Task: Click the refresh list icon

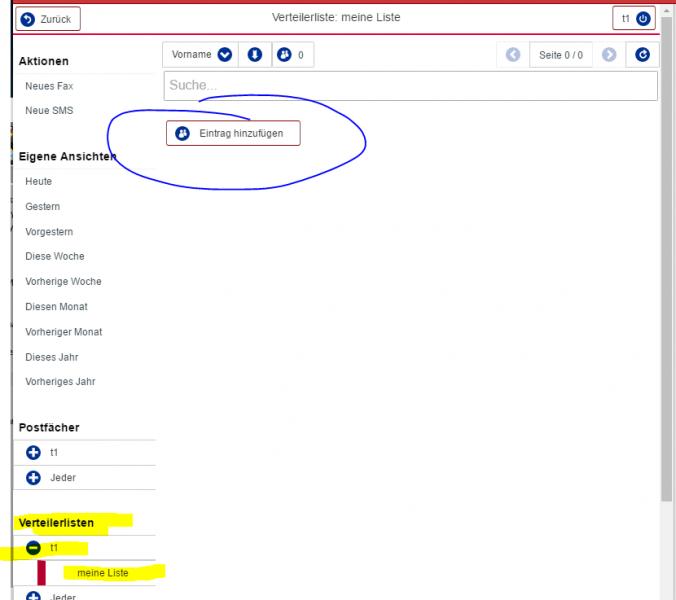Action: click(x=643, y=55)
